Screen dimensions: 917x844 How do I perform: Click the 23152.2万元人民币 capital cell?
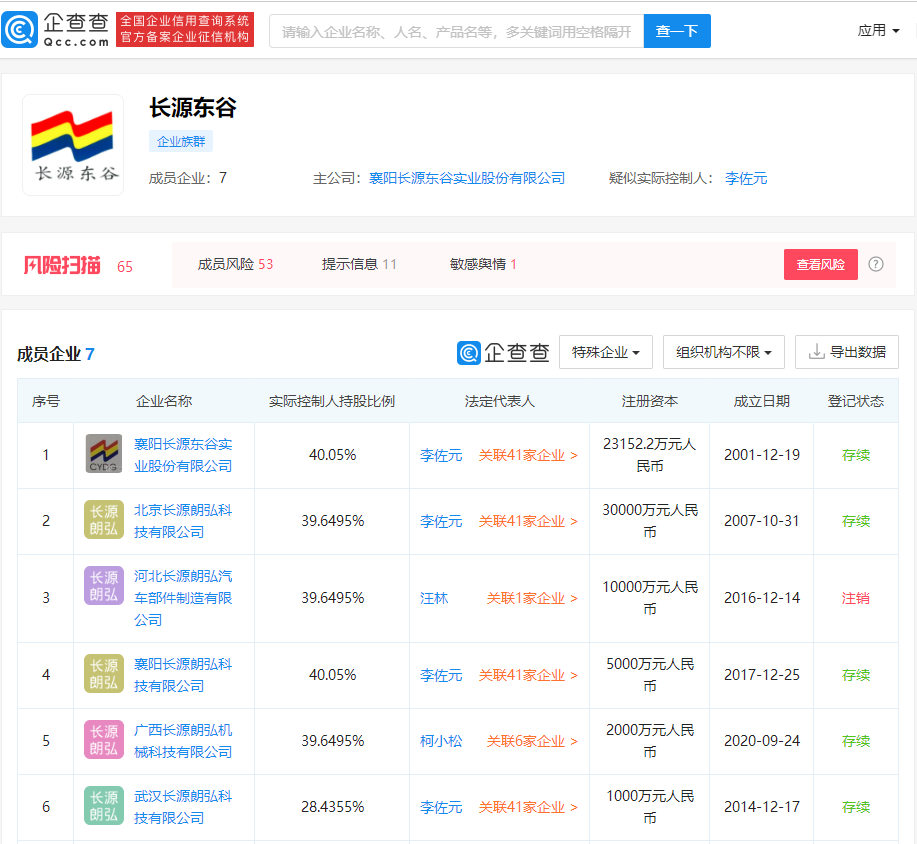[x=650, y=455]
